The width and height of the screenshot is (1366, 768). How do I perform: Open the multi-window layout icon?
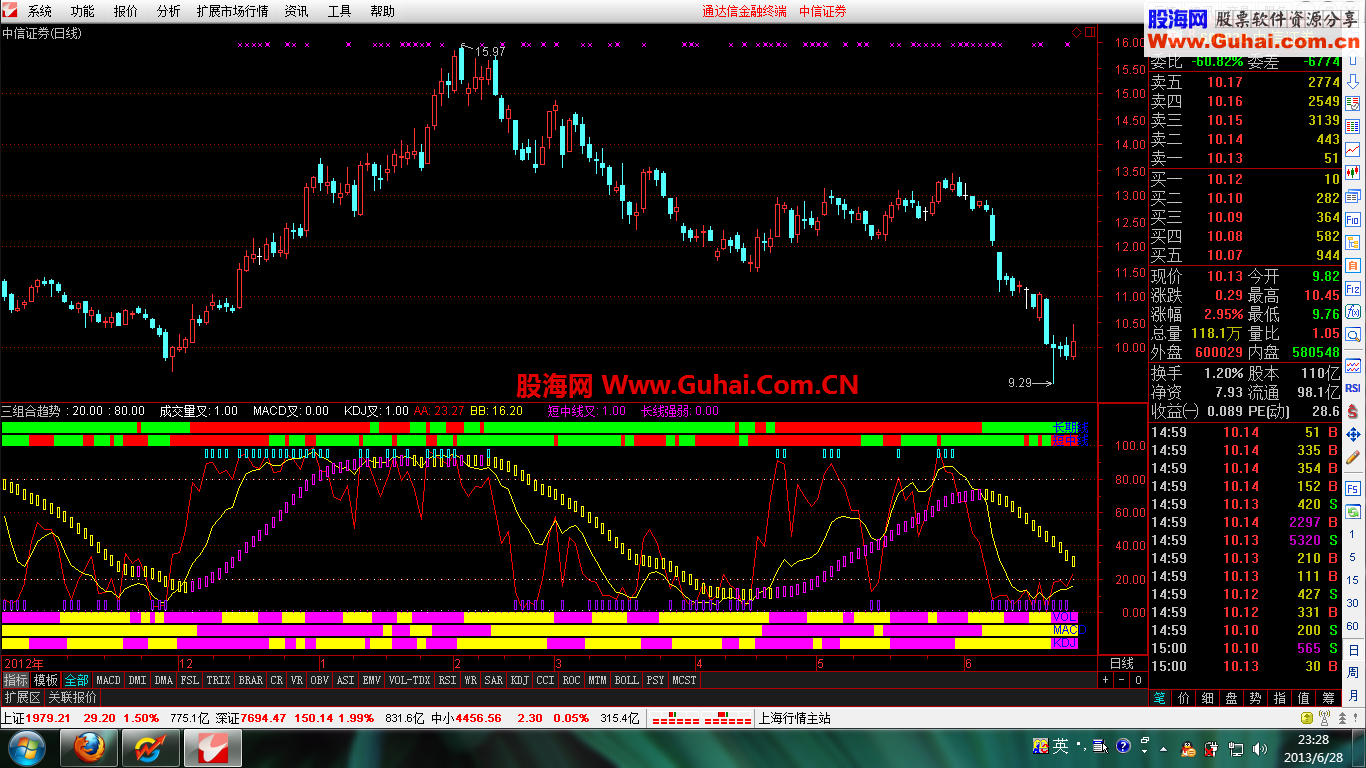1352,196
